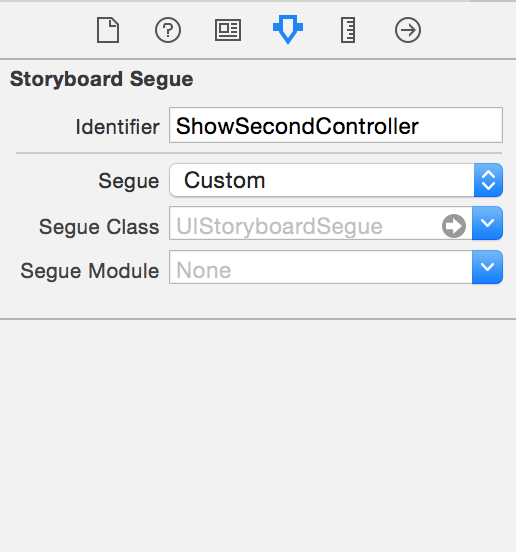Click the Identifier label
The image size is (516, 552).
118,127
